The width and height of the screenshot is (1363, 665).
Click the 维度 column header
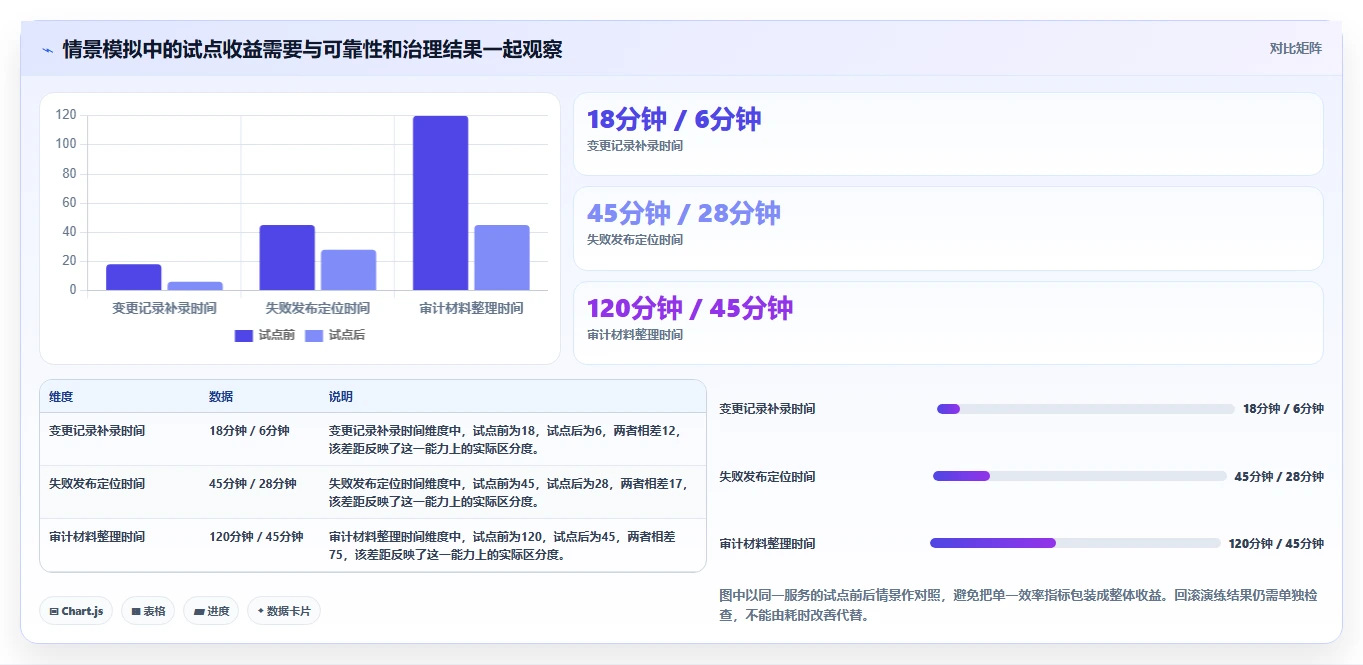point(61,397)
